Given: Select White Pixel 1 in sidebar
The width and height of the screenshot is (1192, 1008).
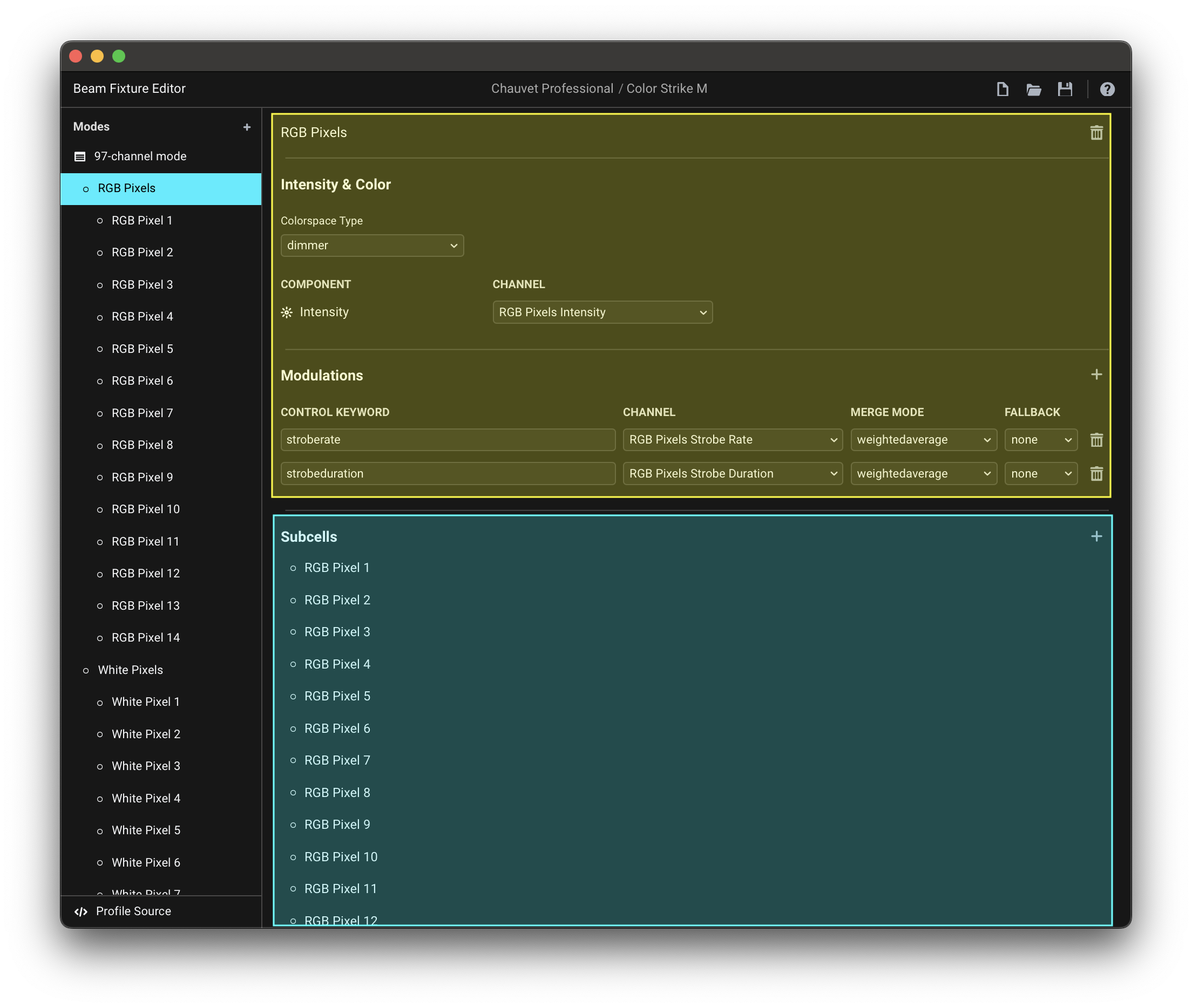Looking at the screenshot, I should (161, 702).
